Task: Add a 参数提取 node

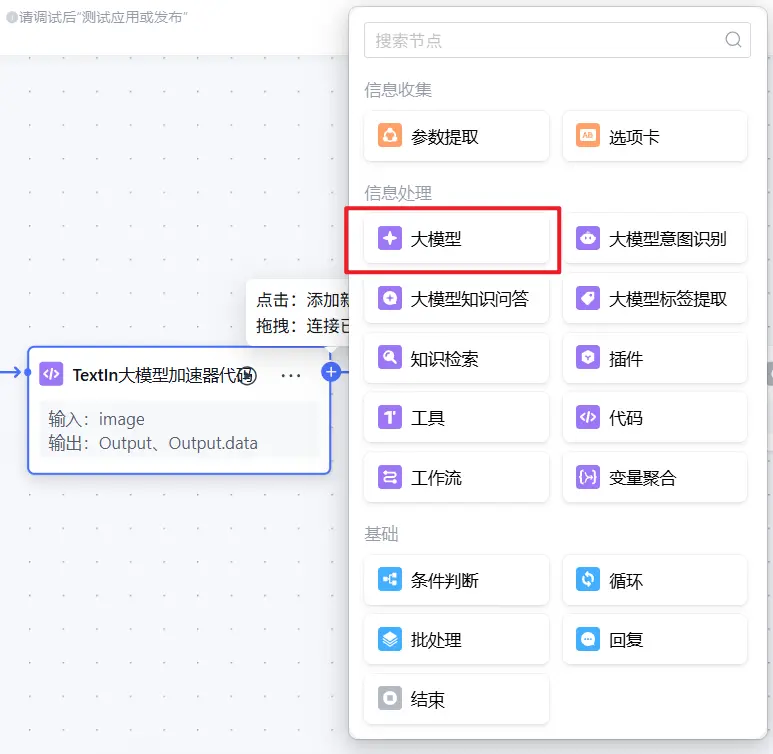Action: pos(456,136)
